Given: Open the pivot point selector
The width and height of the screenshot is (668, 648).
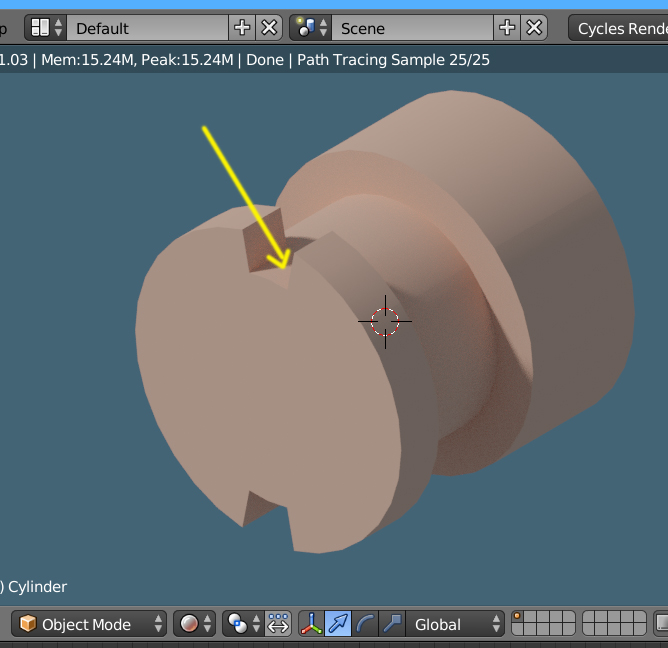Looking at the screenshot, I should pos(244,624).
